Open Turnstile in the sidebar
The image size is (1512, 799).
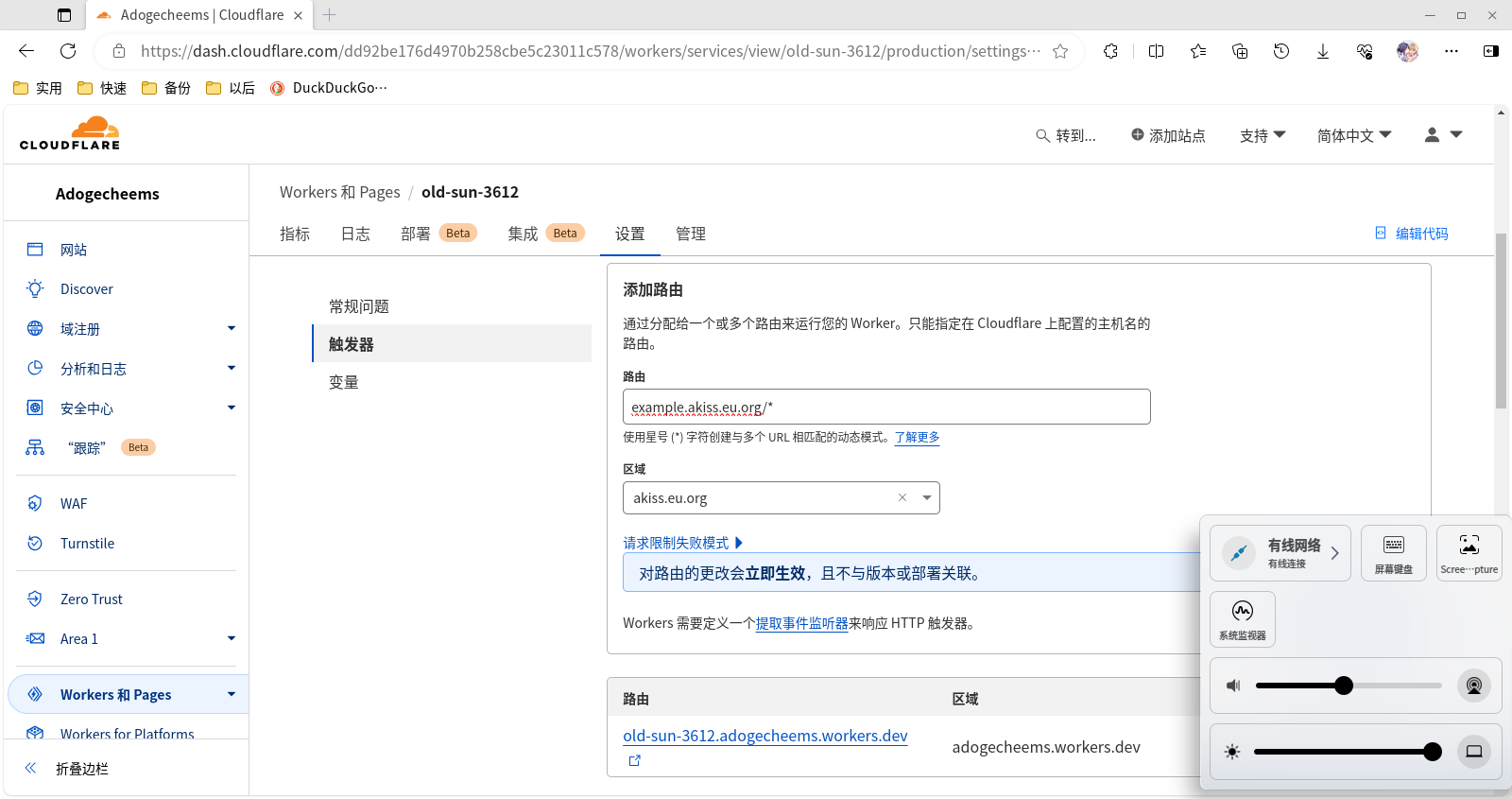pos(87,544)
